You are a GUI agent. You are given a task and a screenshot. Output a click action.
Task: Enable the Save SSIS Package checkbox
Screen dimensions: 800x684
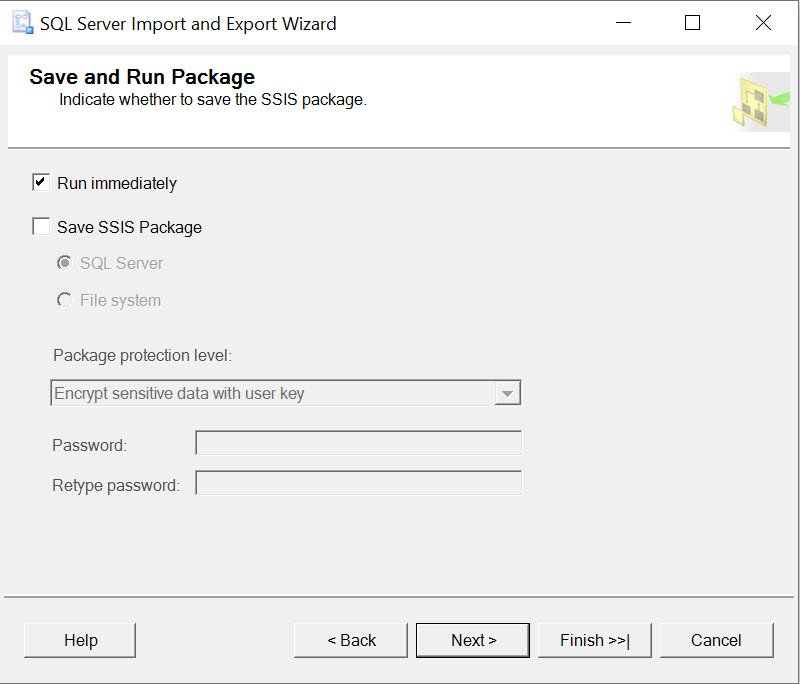click(x=41, y=226)
